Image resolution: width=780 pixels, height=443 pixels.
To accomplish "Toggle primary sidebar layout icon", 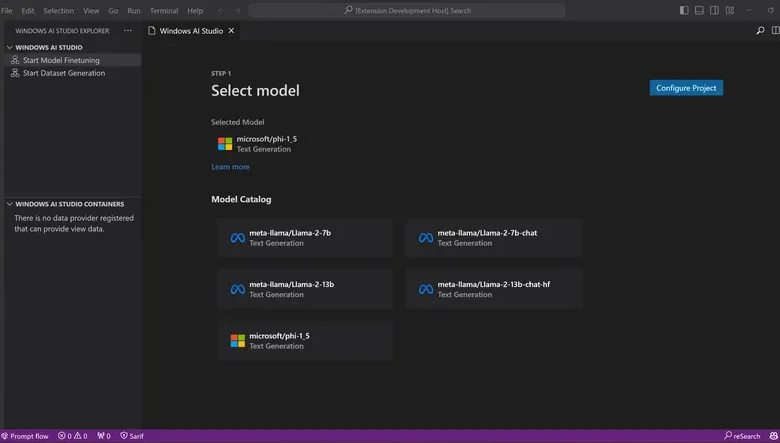I will (684, 10).
